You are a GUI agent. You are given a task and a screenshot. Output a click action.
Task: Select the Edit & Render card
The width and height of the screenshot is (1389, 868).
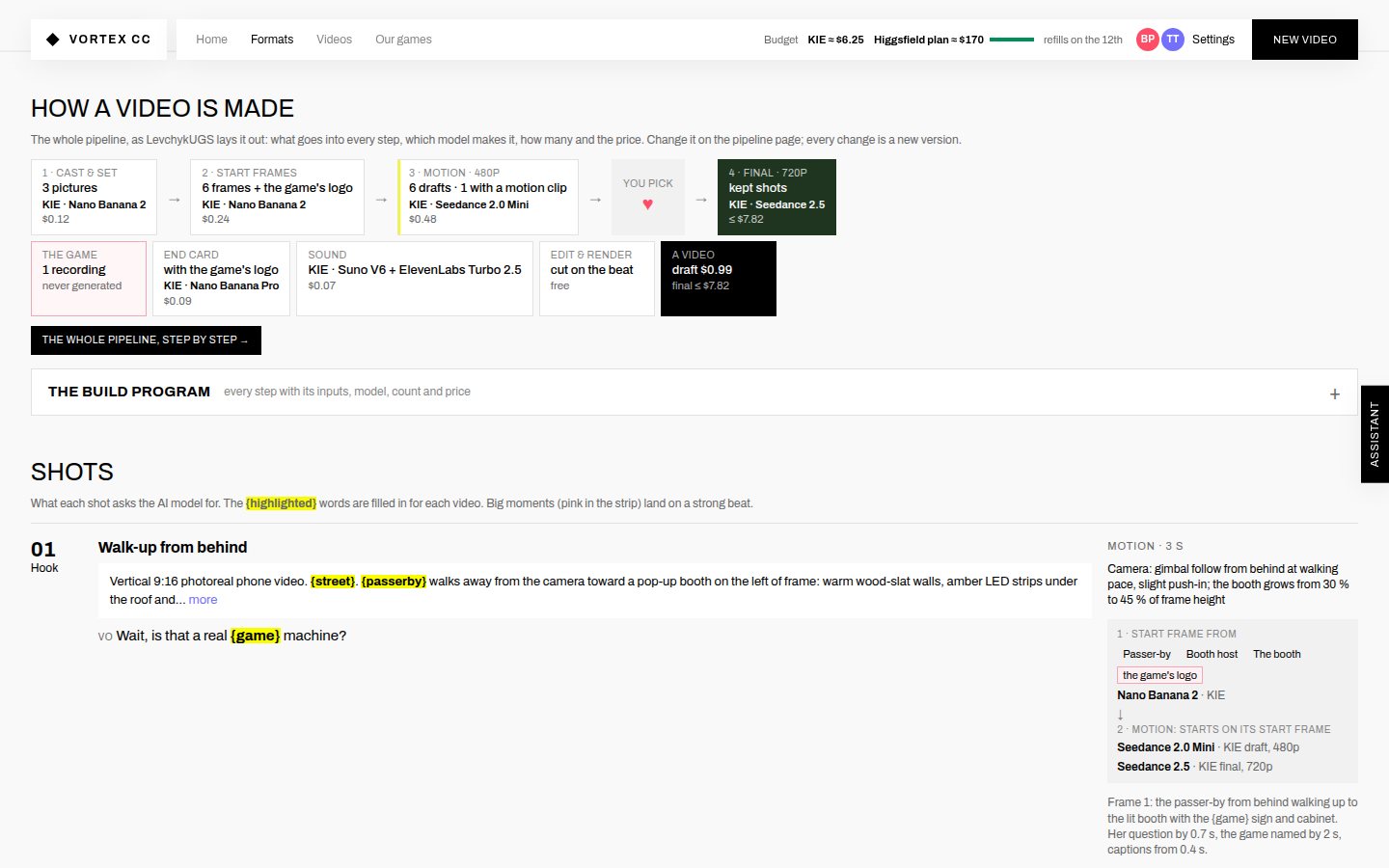[597, 279]
